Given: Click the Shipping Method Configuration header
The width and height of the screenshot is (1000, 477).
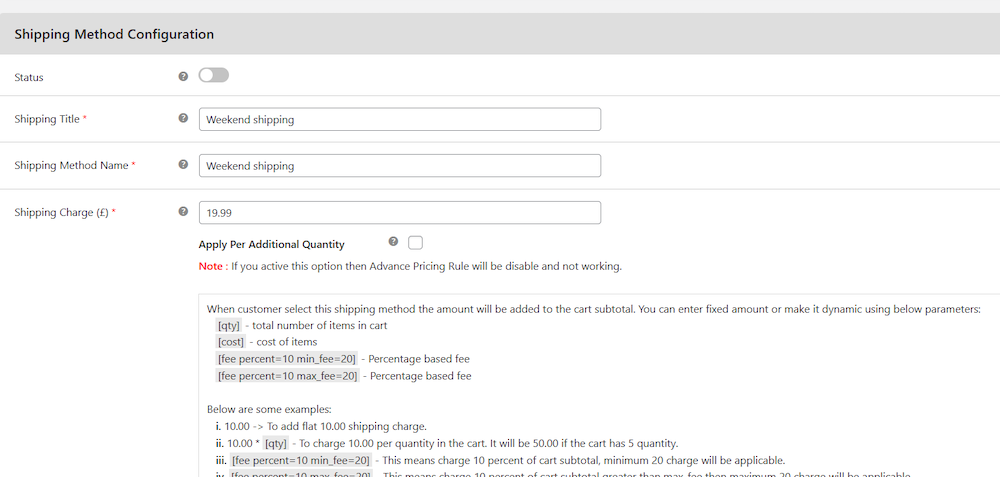Looking at the screenshot, I should click(x=114, y=34).
